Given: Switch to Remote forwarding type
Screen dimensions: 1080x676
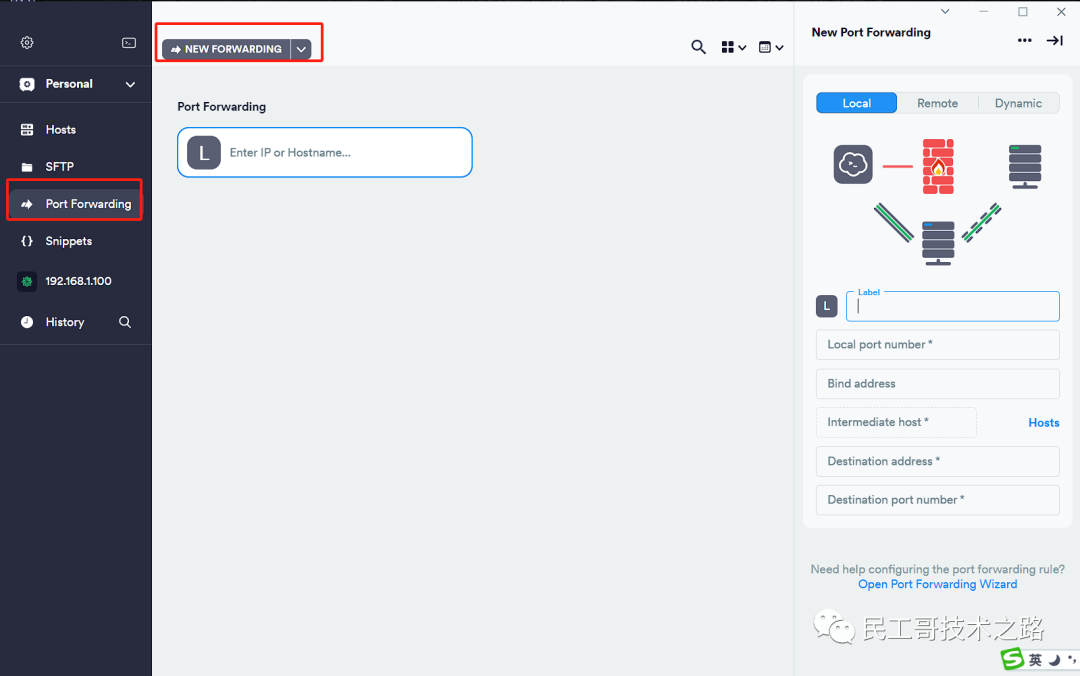Looking at the screenshot, I should click(x=937, y=103).
